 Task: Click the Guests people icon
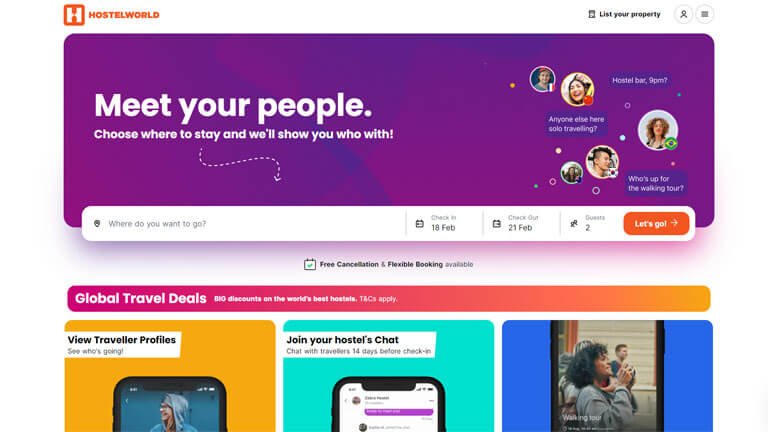(574, 223)
